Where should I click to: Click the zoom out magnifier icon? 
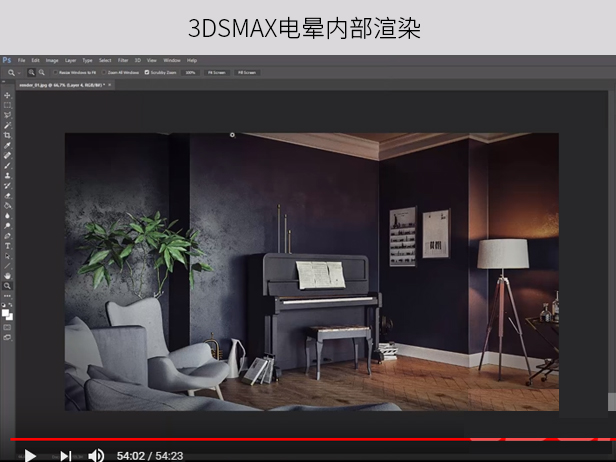point(41,73)
